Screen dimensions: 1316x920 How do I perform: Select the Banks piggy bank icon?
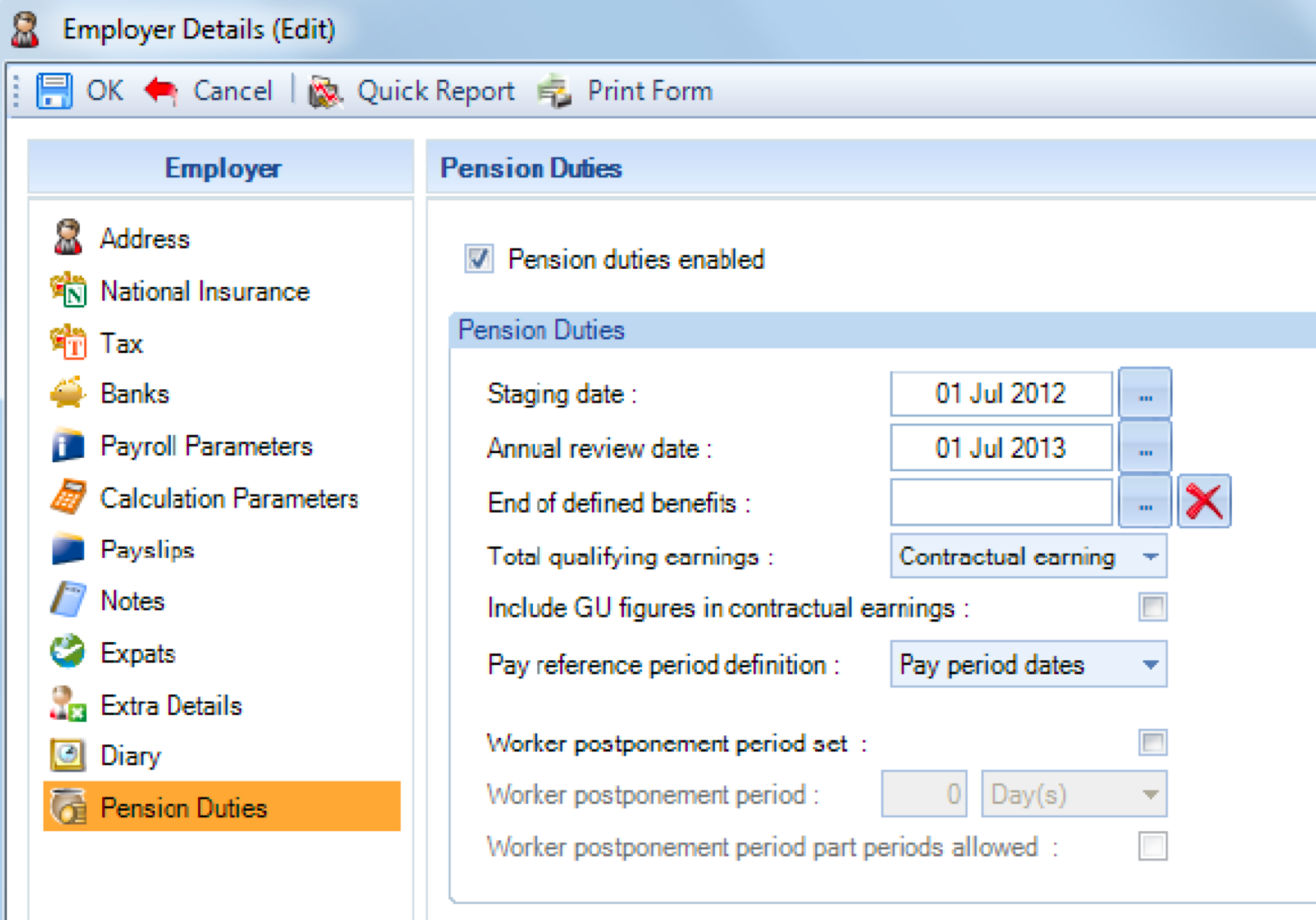click(x=69, y=393)
